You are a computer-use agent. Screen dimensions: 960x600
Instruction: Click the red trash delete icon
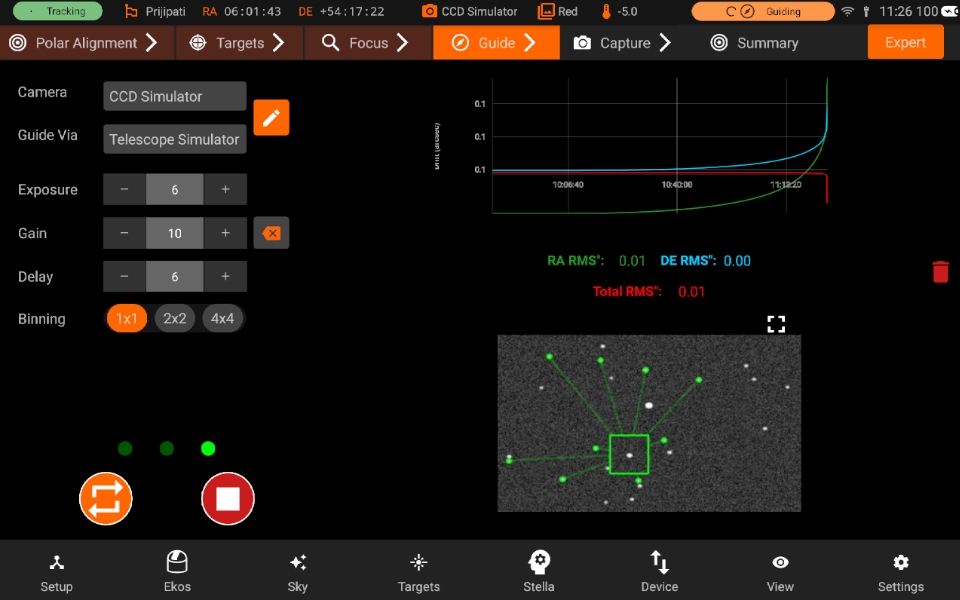[940, 272]
